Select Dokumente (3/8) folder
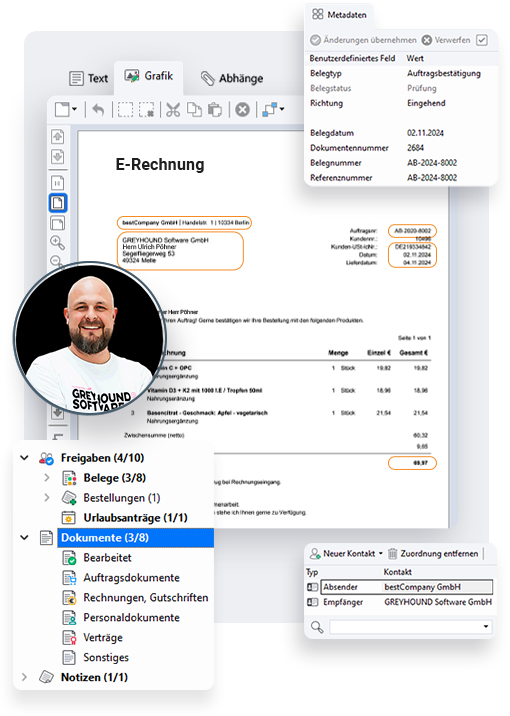510x716 pixels. [135, 537]
